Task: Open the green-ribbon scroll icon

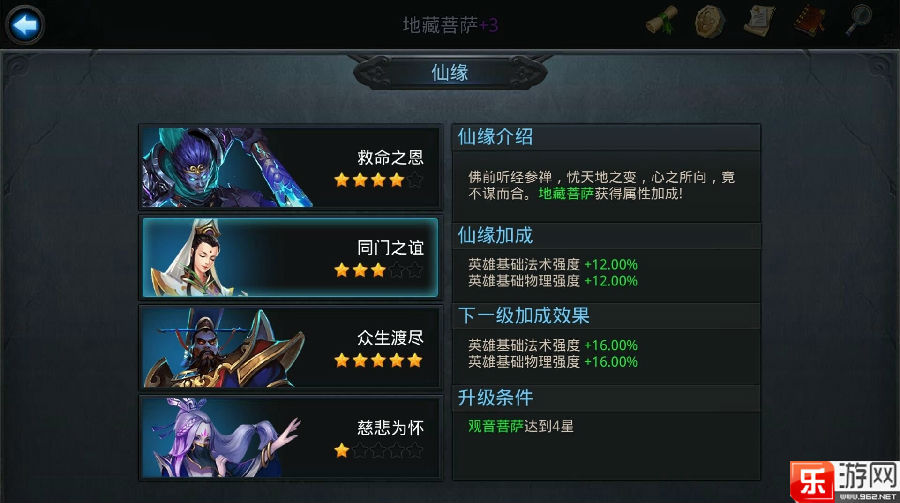Action: coord(662,22)
